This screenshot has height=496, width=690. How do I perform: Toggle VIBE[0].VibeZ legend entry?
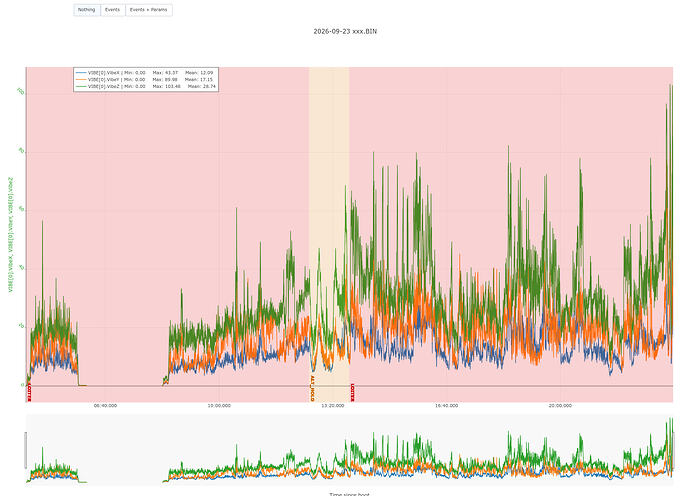(146, 87)
